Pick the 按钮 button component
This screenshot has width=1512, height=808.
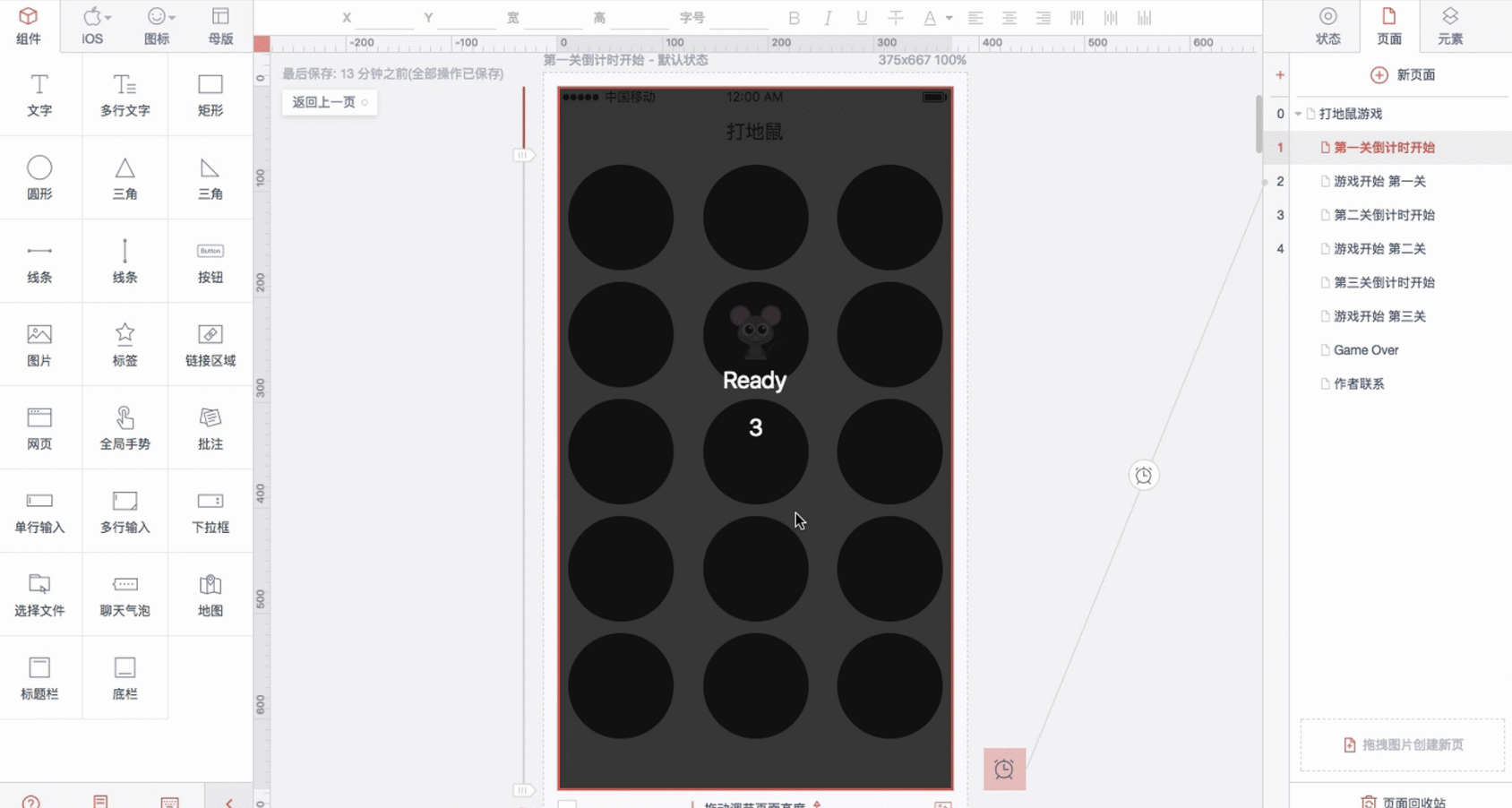click(210, 262)
